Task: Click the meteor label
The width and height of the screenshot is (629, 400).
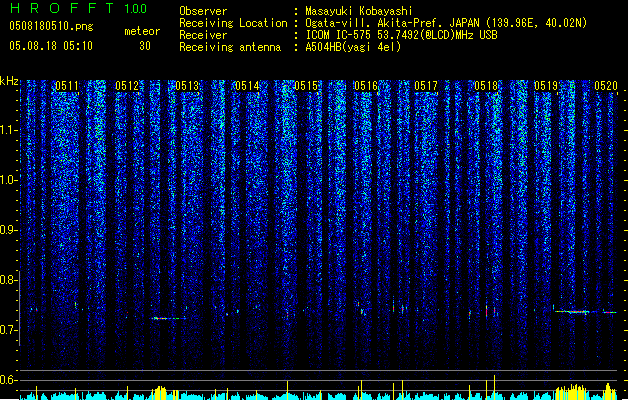Action: pos(142,31)
